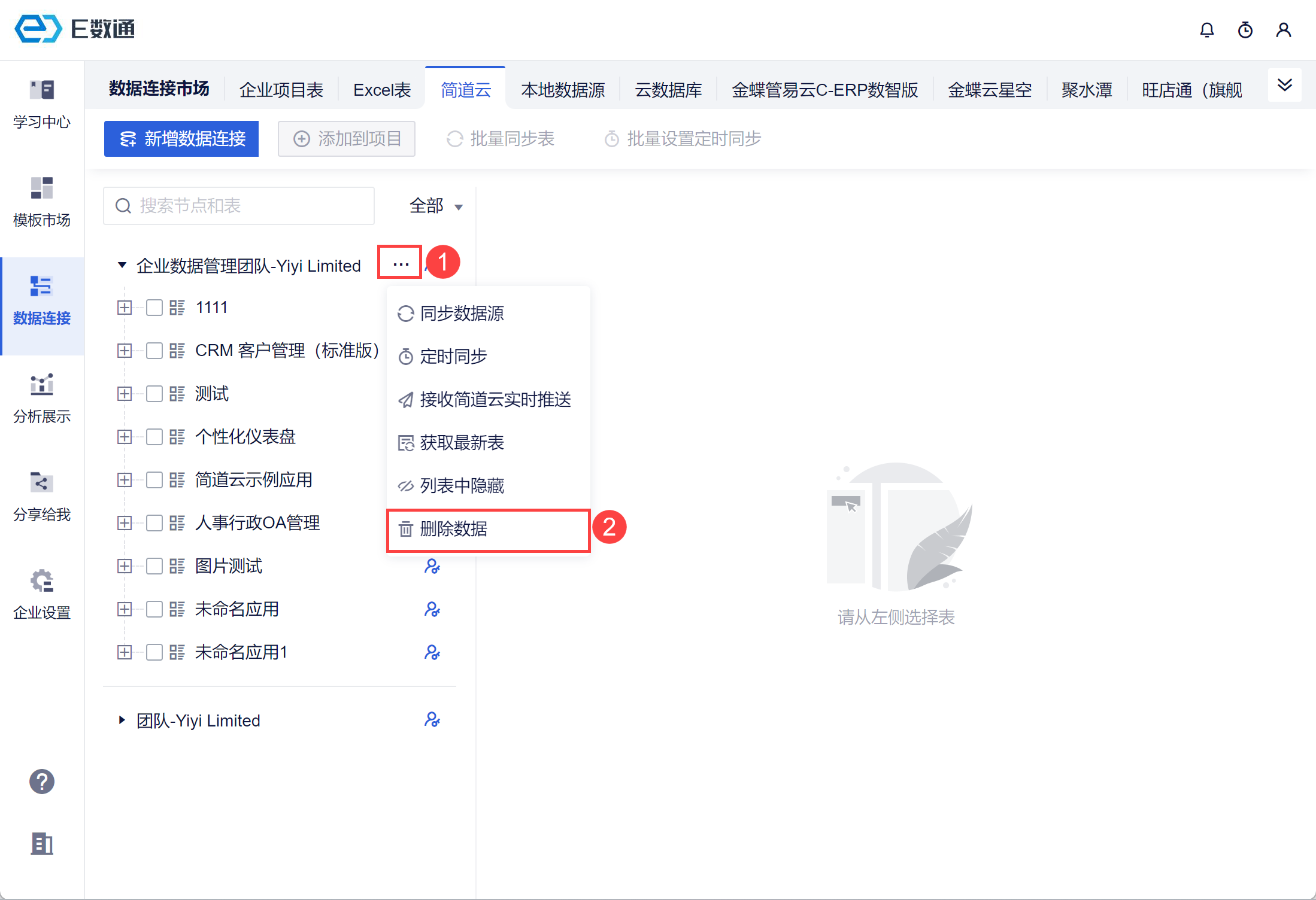The width and height of the screenshot is (1316, 900).
Task: Click the notification bell icon
Action: [x=1206, y=29]
